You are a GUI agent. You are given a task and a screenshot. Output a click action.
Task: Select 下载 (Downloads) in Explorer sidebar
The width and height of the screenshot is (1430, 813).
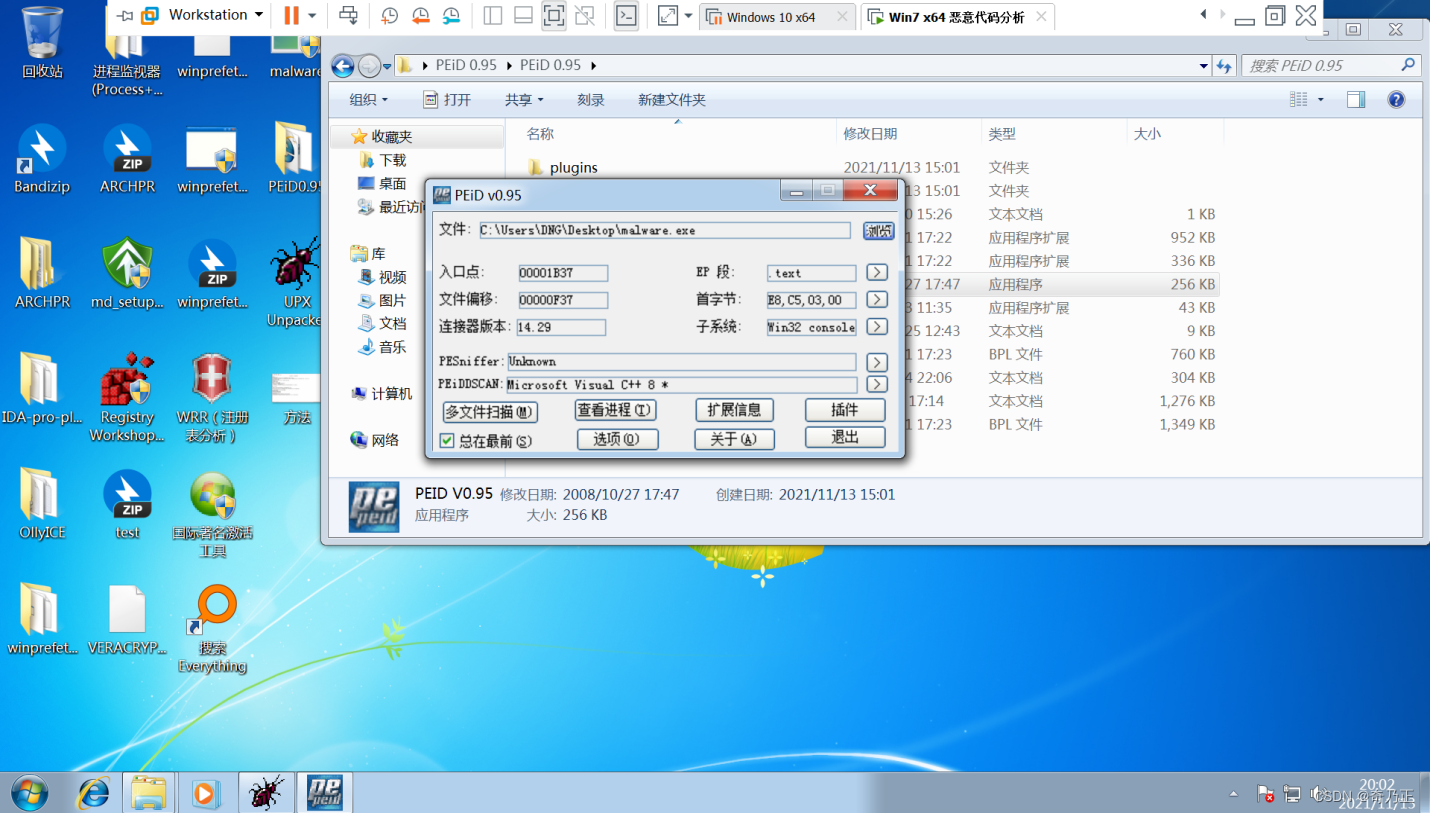coord(392,160)
